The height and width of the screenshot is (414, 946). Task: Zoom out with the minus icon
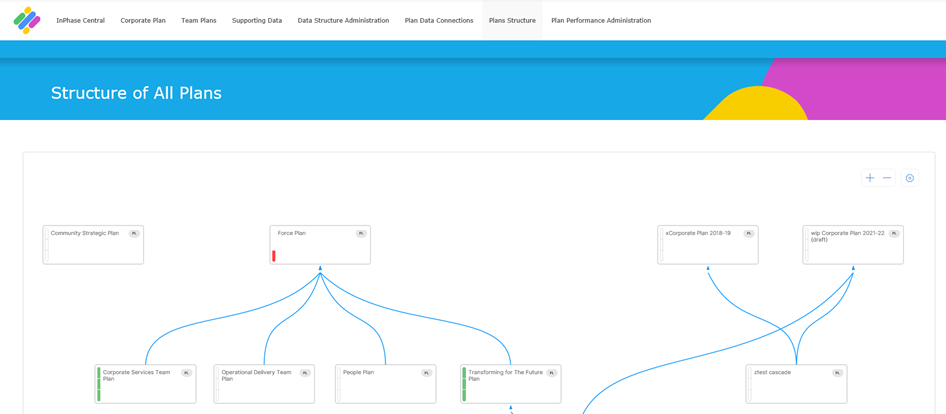[887, 177]
